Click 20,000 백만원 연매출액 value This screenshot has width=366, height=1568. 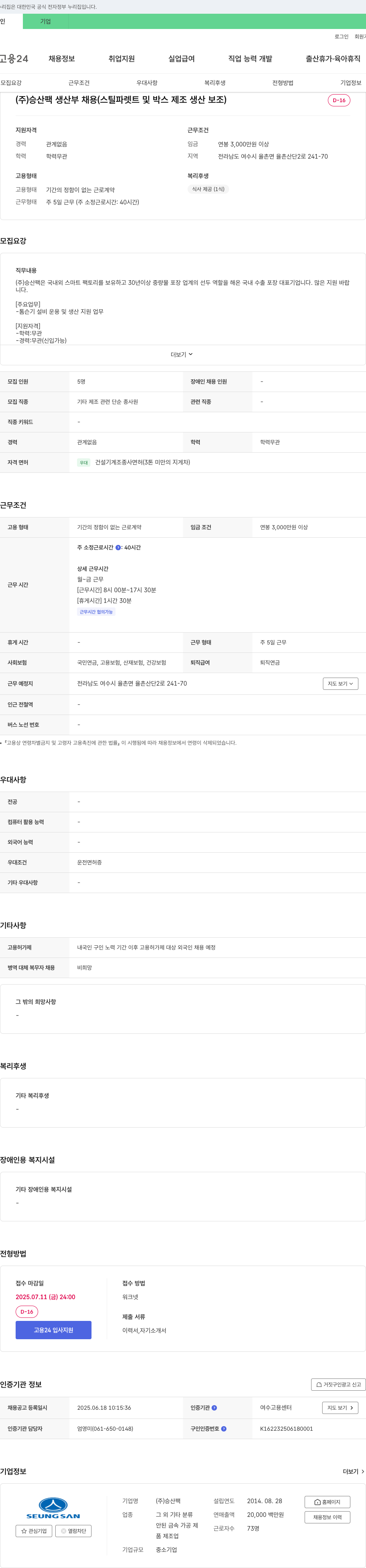point(265,1515)
